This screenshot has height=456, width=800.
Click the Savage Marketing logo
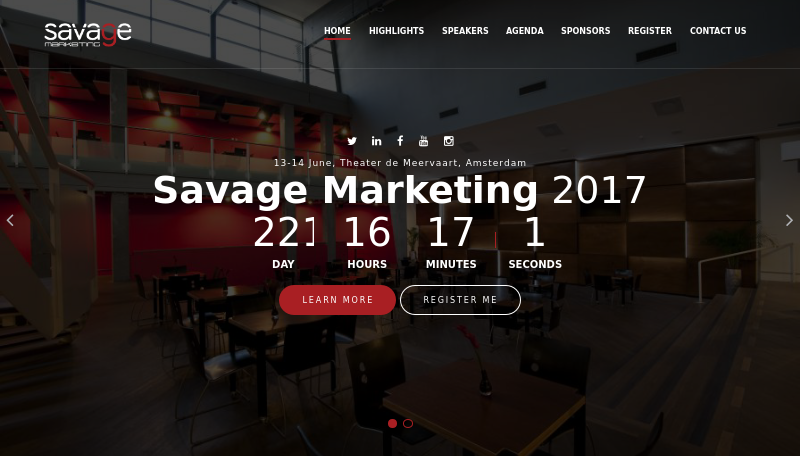[88, 35]
